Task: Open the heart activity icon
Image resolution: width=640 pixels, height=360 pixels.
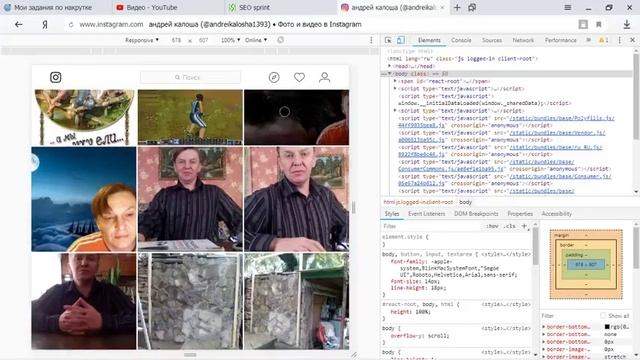Action: [x=299, y=77]
